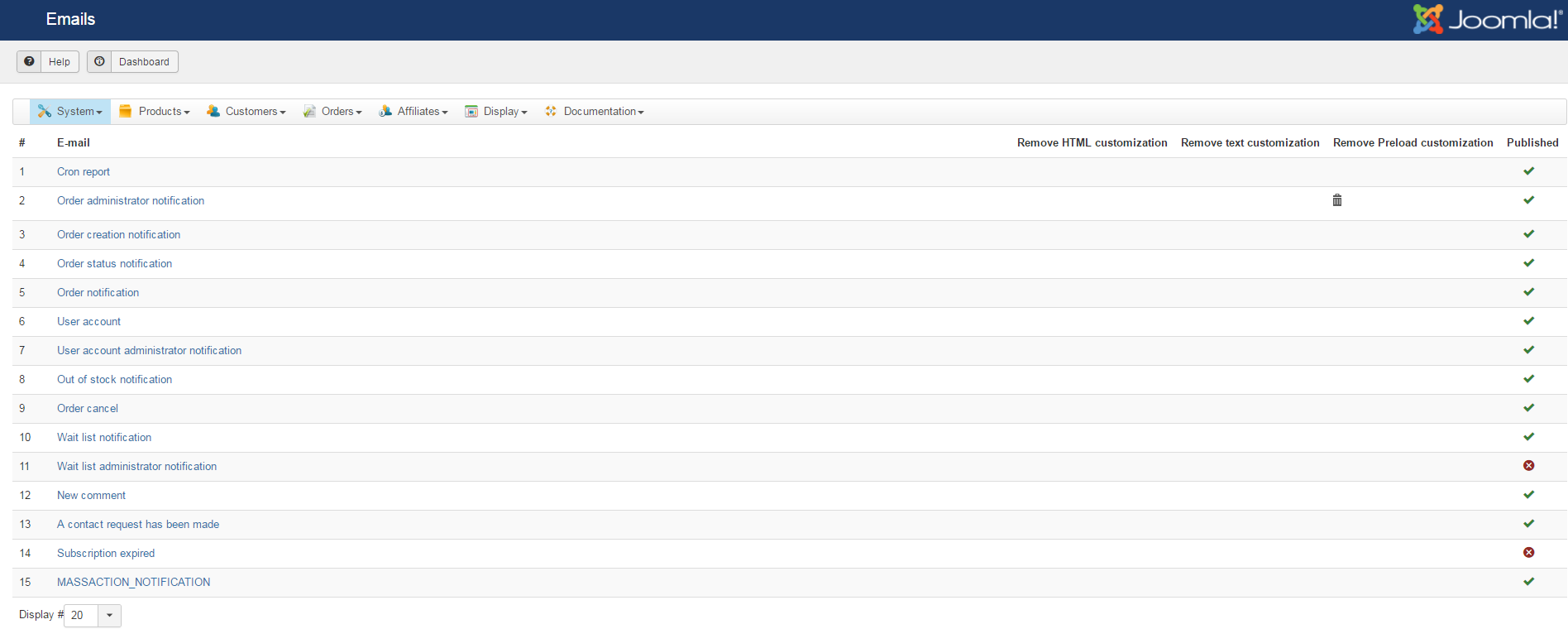Go to the Dashboard
Screen dimensions: 1568x629
132,61
